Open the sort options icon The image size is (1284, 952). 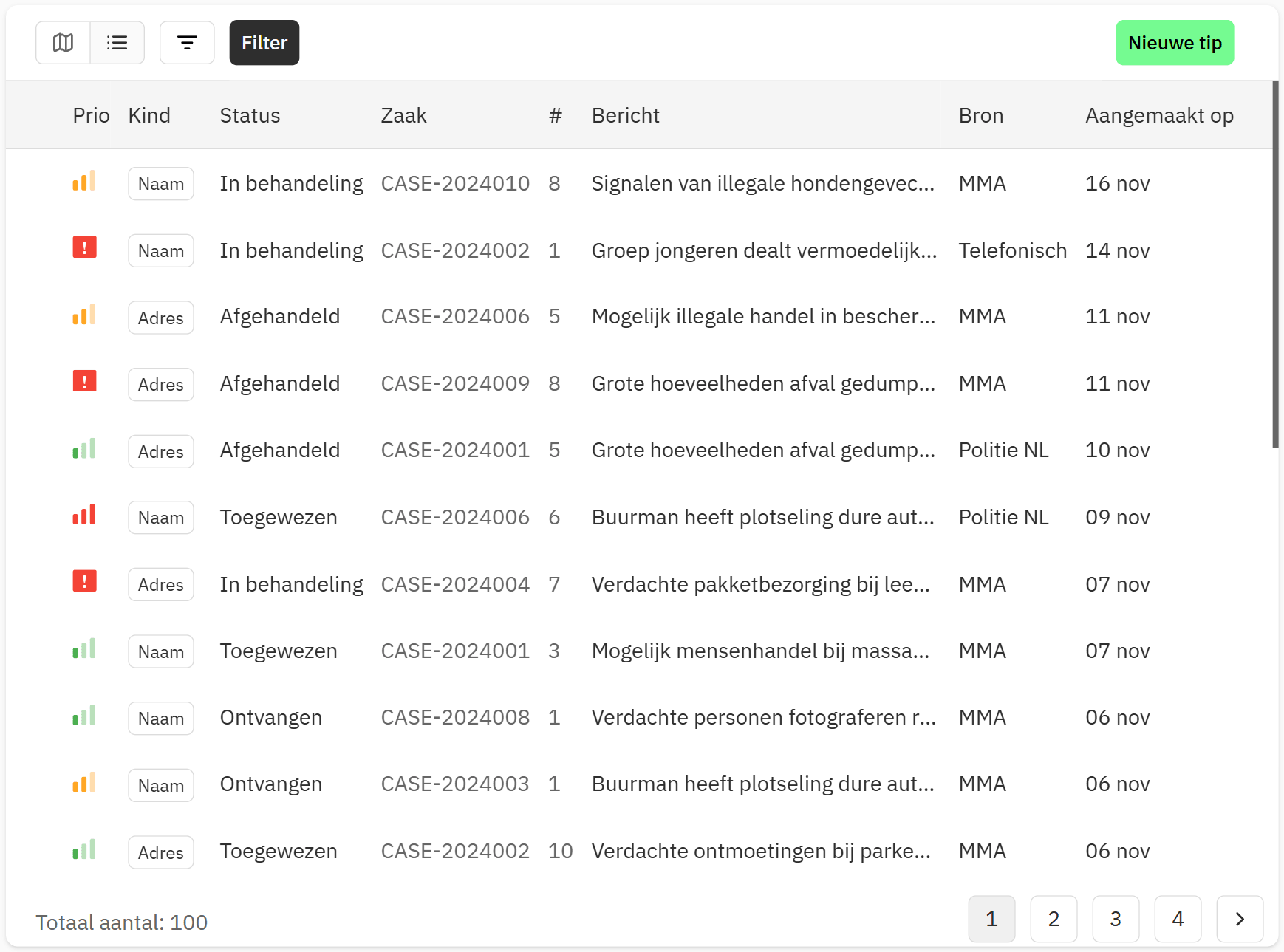coord(187,43)
